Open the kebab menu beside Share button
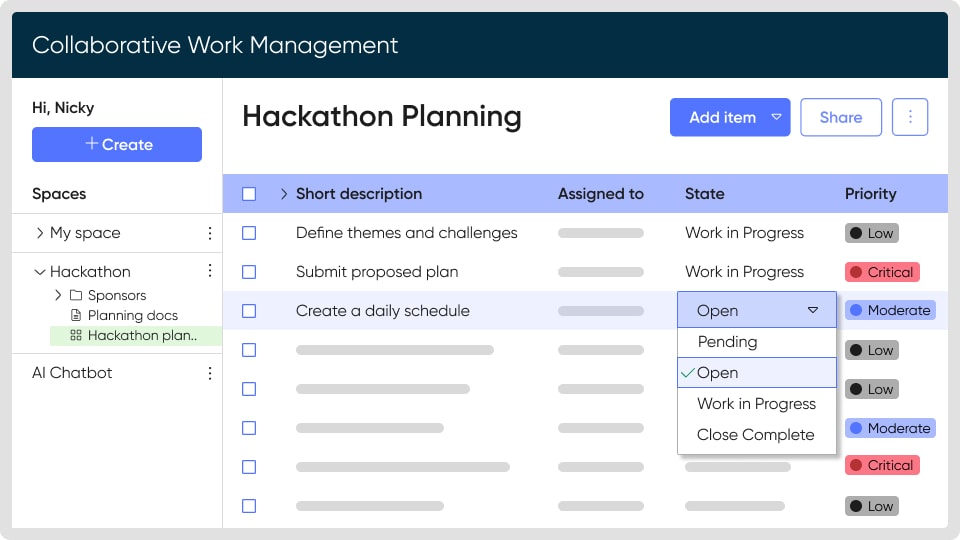The height and width of the screenshot is (540, 960). click(x=910, y=117)
